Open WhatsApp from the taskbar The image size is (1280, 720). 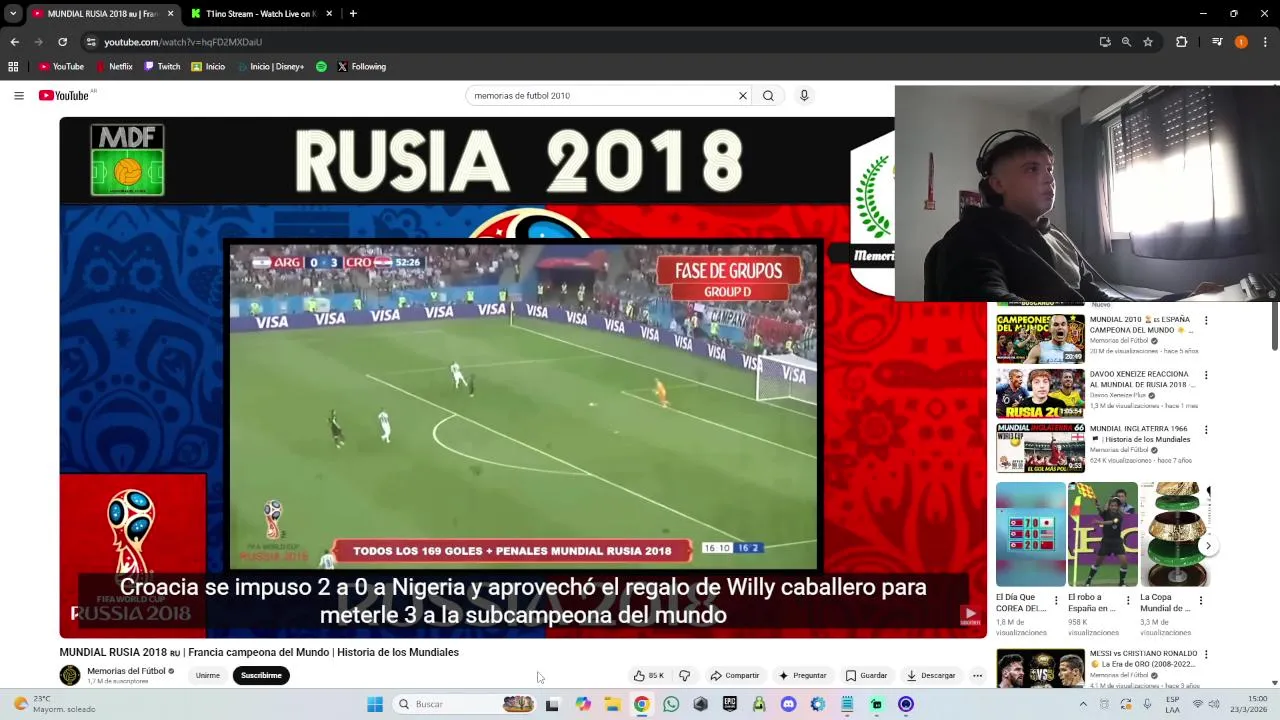tap(671, 704)
